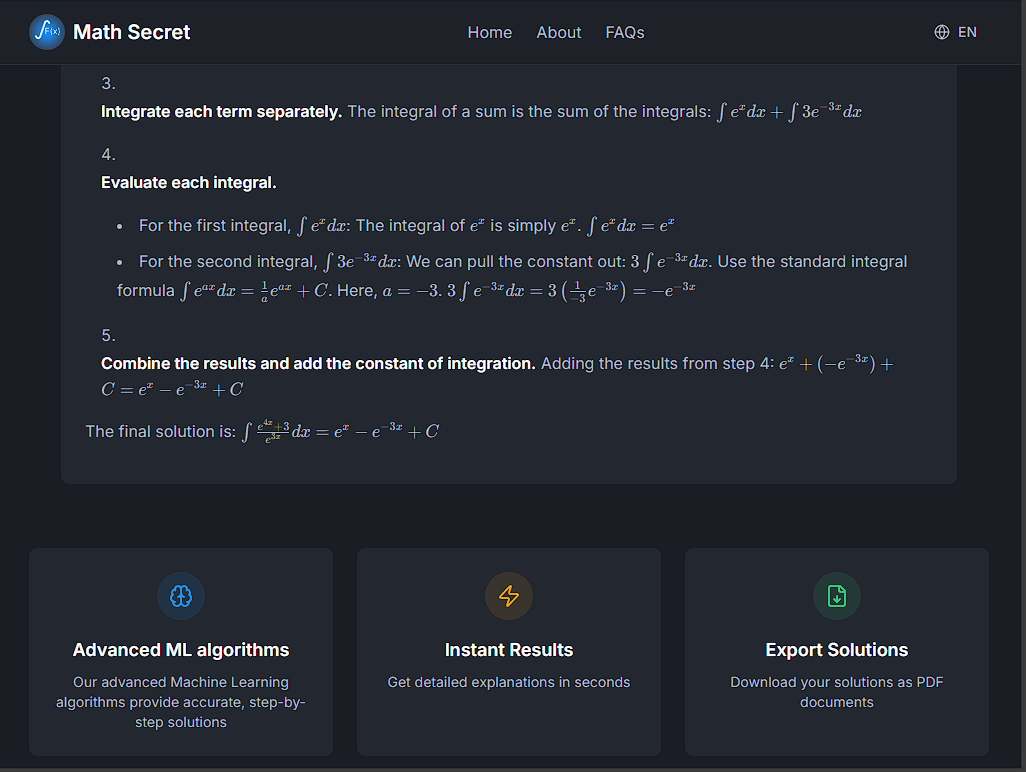Click the Math Secret site title
This screenshot has width=1026, height=772.
(x=132, y=32)
